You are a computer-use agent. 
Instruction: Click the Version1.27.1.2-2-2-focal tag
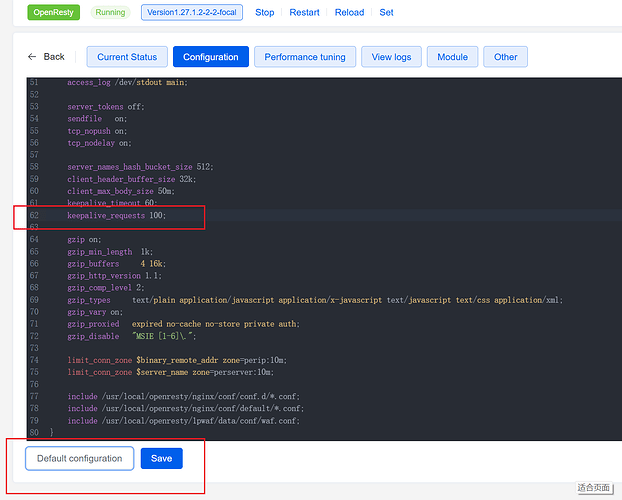coord(192,12)
